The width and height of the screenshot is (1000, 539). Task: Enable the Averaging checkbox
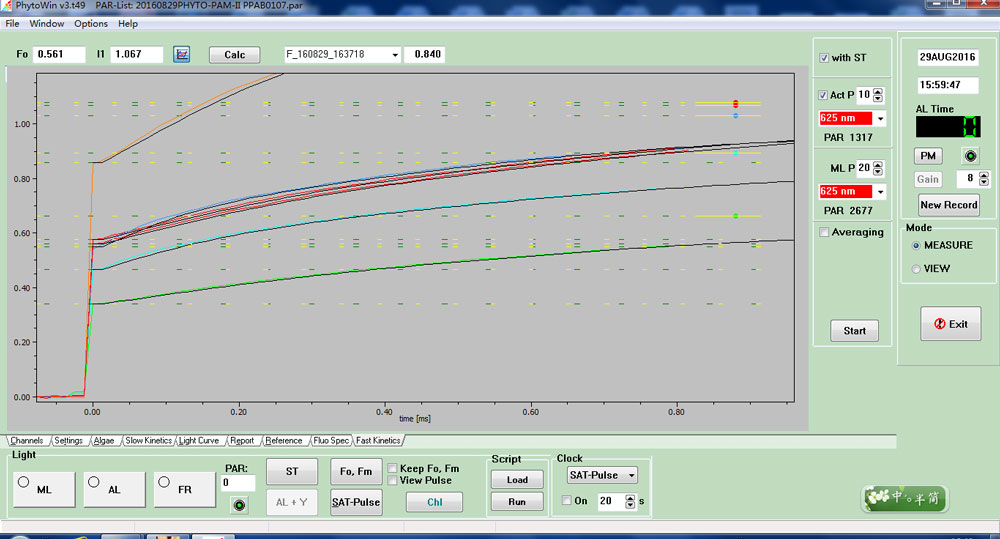pos(824,232)
